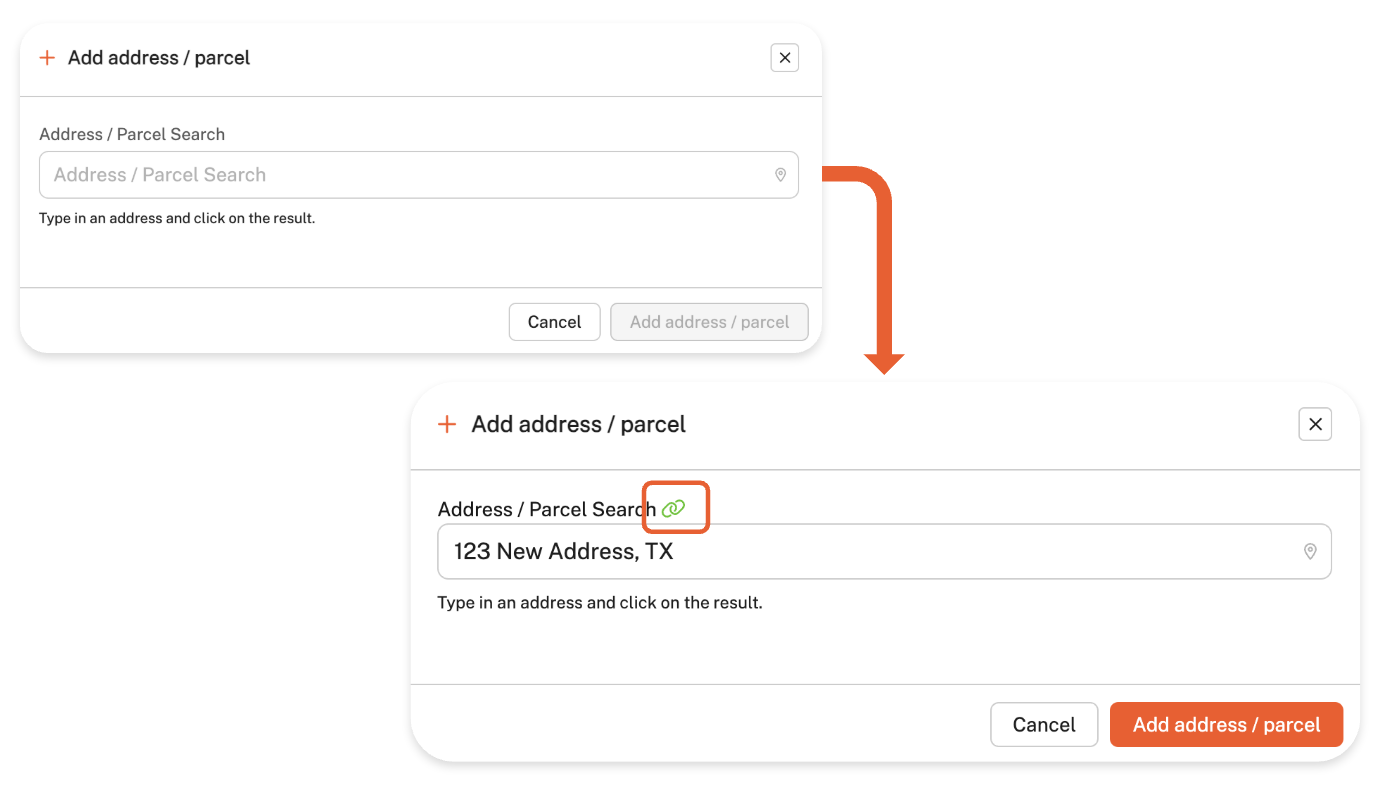Submit with the orange Add address / parcel button
The height and width of the screenshot is (786, 1380).
tap(1226, 725)
